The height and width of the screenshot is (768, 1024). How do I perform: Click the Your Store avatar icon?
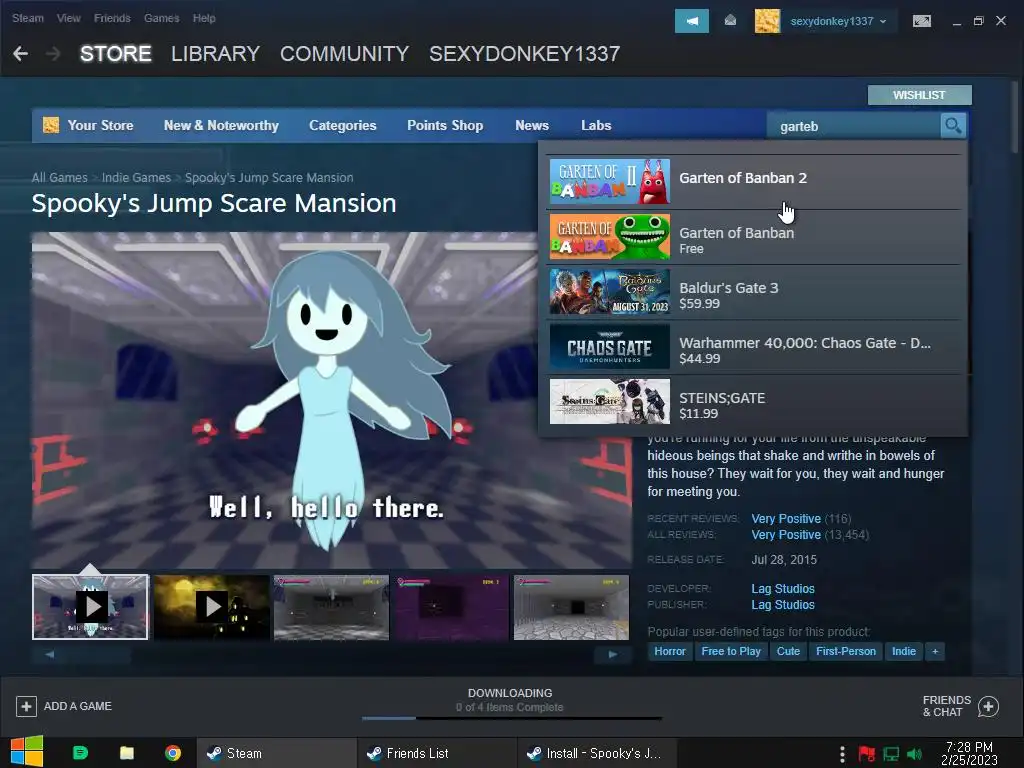(x=50, y=125)
